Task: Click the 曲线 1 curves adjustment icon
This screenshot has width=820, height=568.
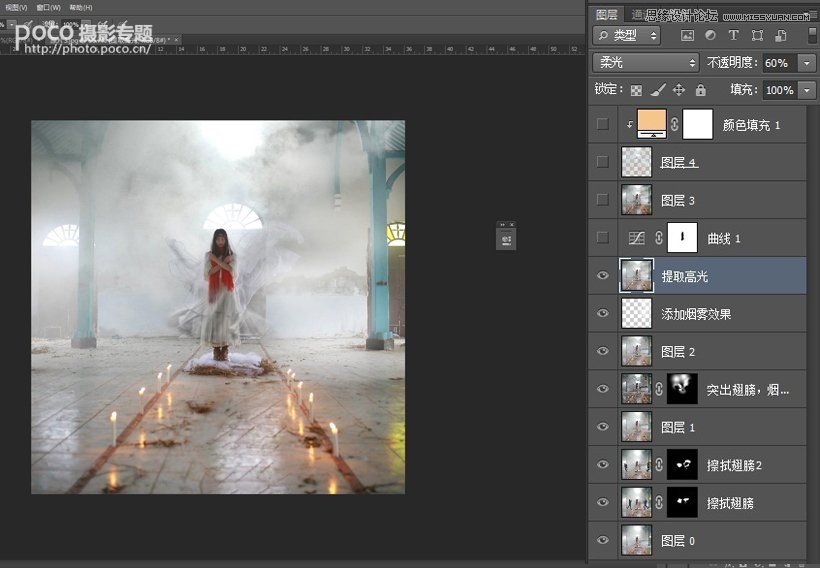Action: tap(636, 238)
